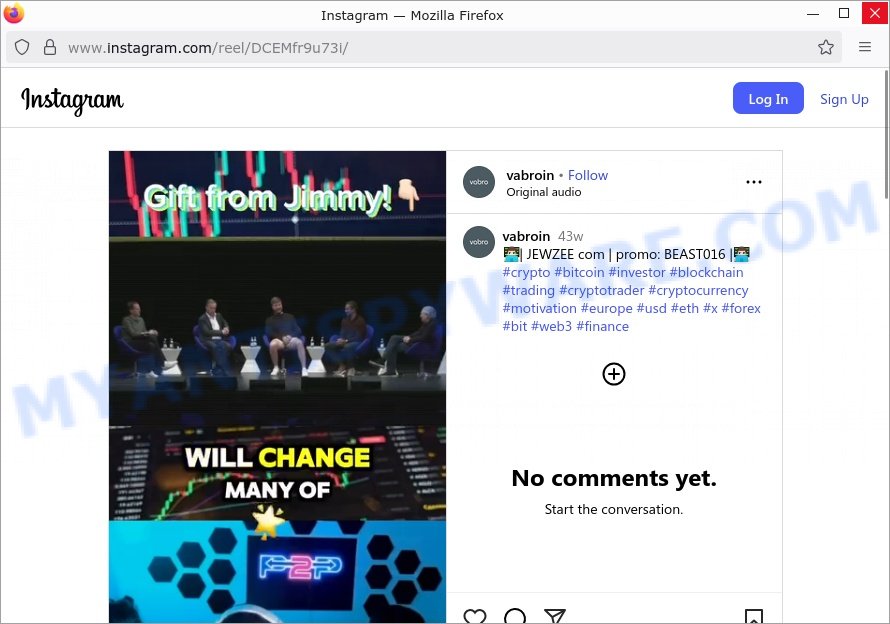Screen dimensions: 890x624
Task: Click the 'JEWZEE com | promo: BEAST016' caption text
Action: (x=626, y=254)
